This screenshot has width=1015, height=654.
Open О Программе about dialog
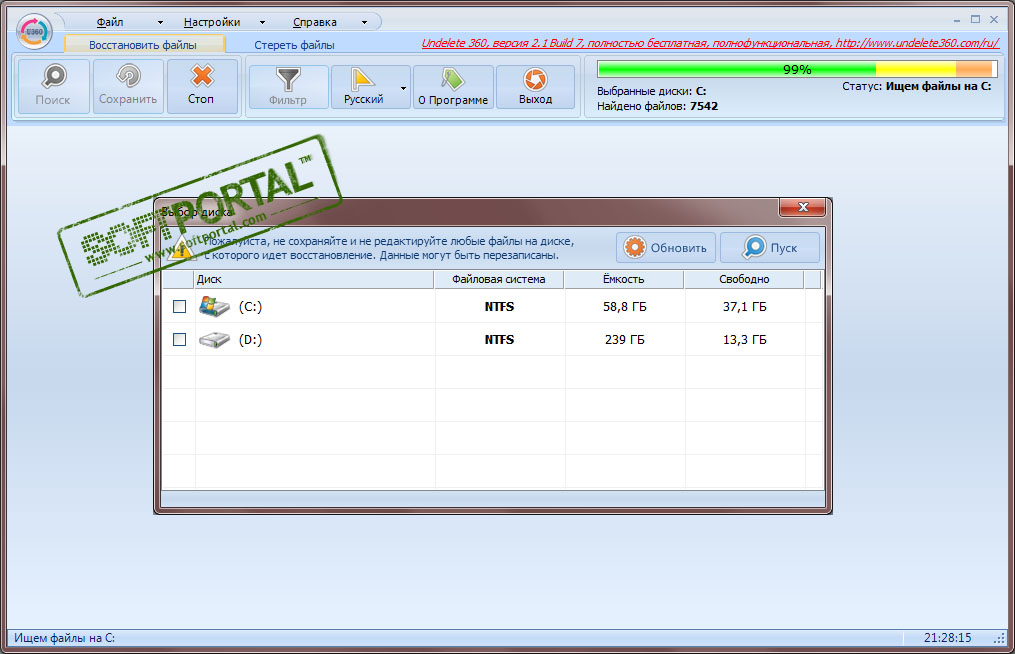coord(453,86)
